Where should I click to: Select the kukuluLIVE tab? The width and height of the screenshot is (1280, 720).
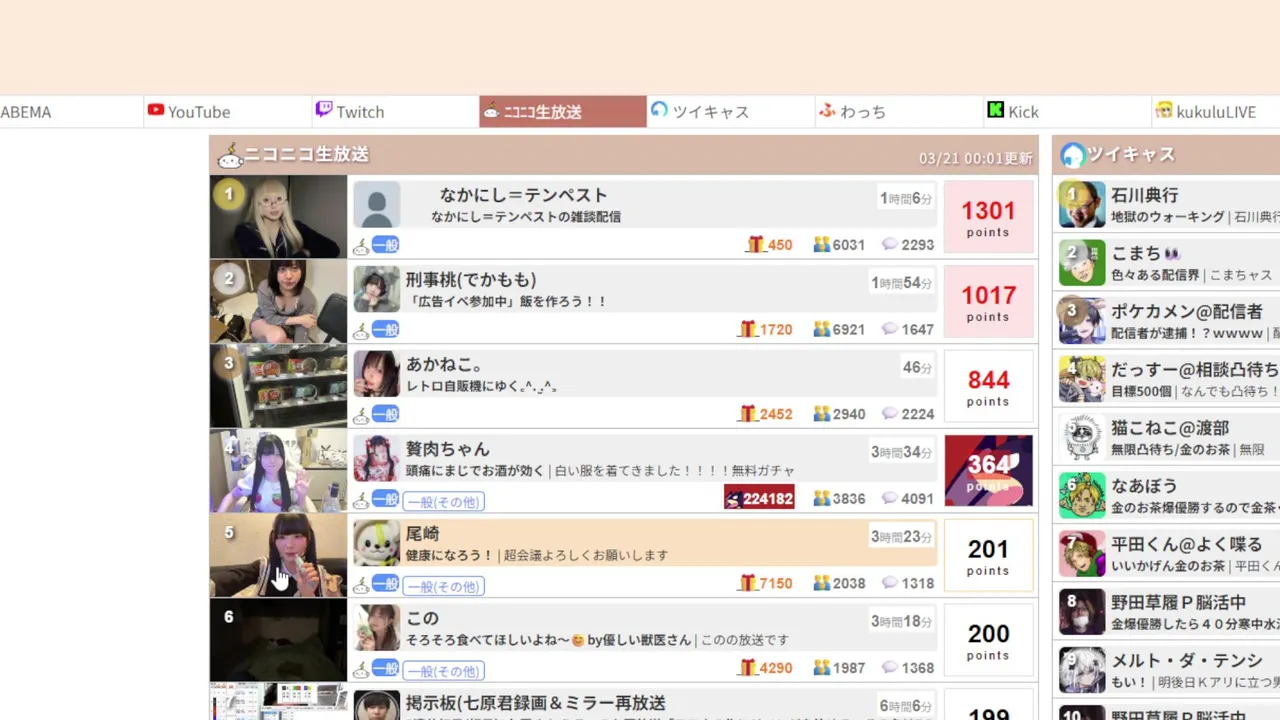point(1216,111)
